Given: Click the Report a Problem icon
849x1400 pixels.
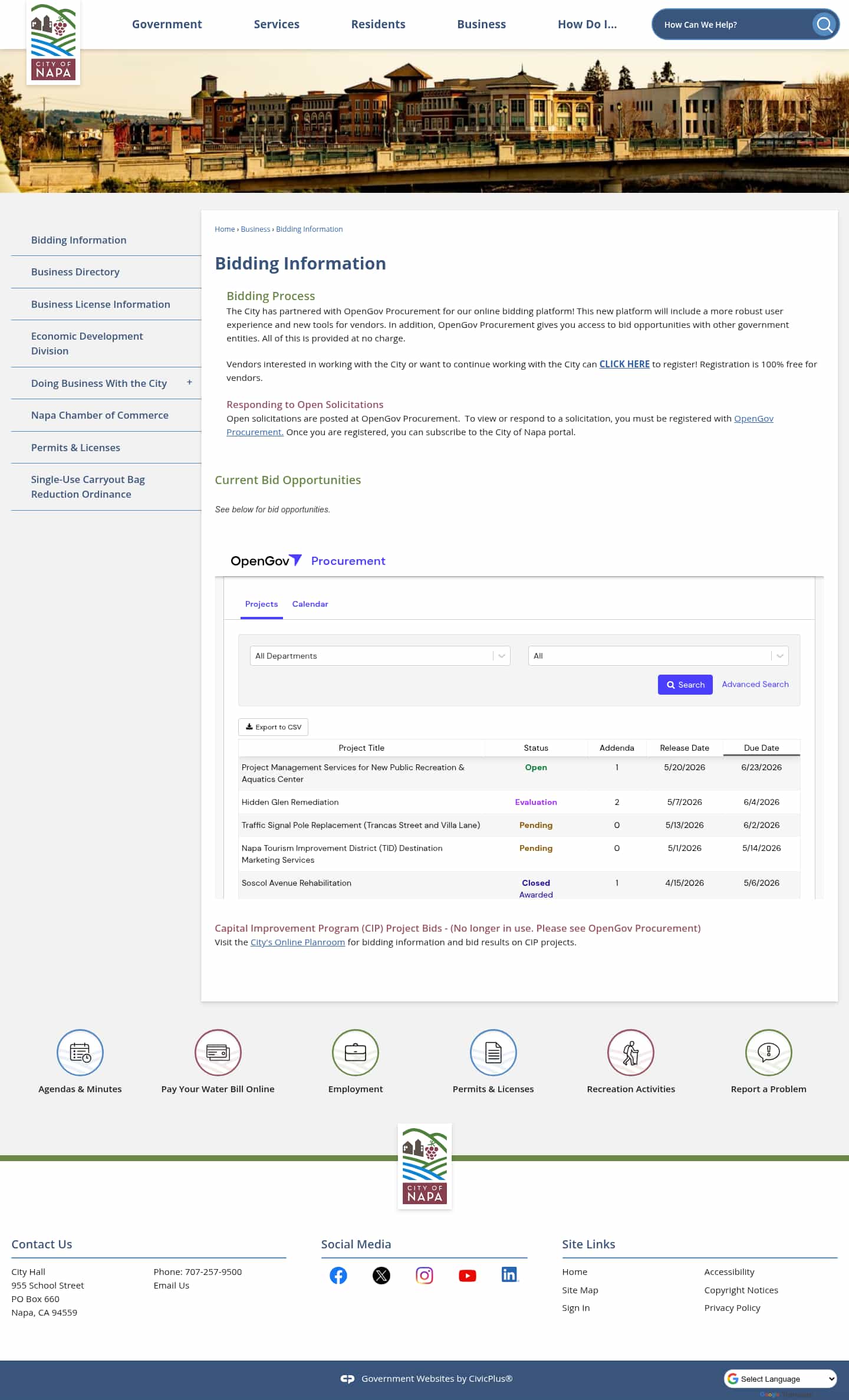Looking at the screenshot, I should (769, 1052).
